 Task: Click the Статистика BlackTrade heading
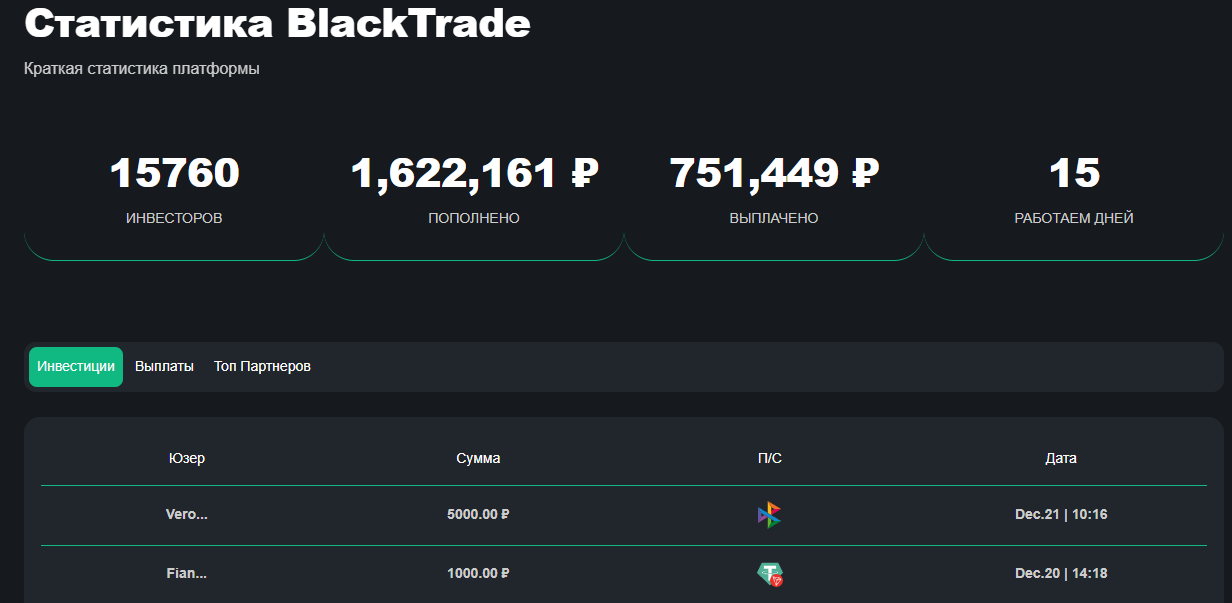[277, 24]
